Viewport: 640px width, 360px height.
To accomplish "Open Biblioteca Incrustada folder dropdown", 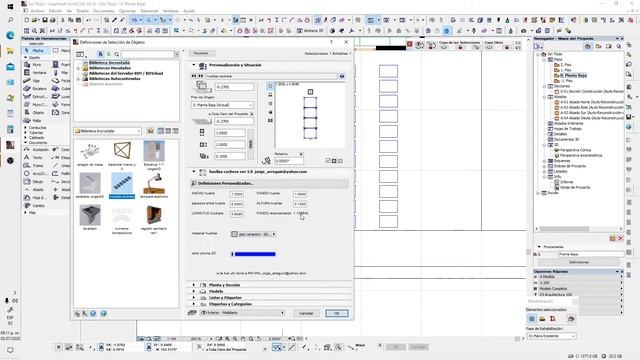I will (x=108, y=131).
